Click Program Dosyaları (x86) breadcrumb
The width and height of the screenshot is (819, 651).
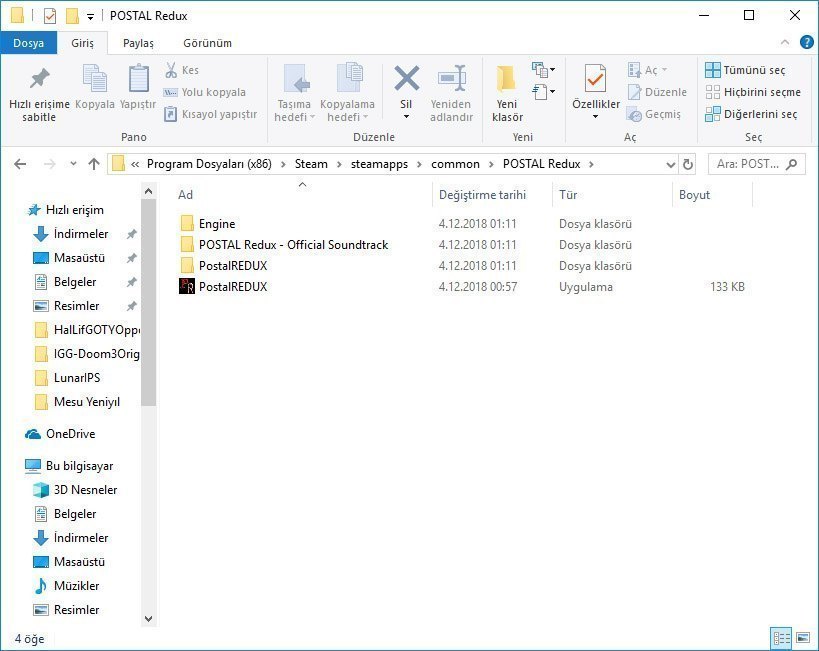click(x=209, y=164)
